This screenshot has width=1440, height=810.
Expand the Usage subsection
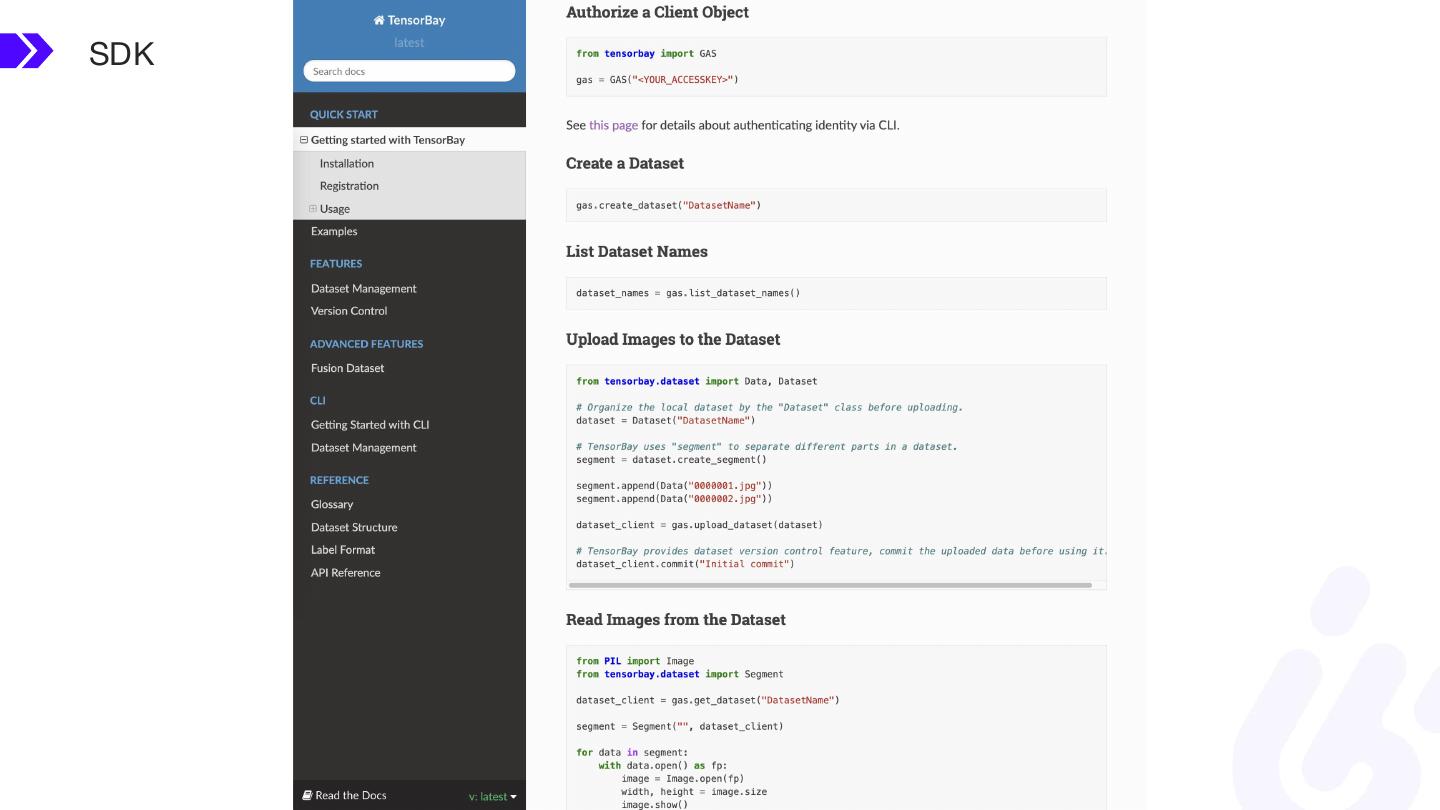pos(313,209)
